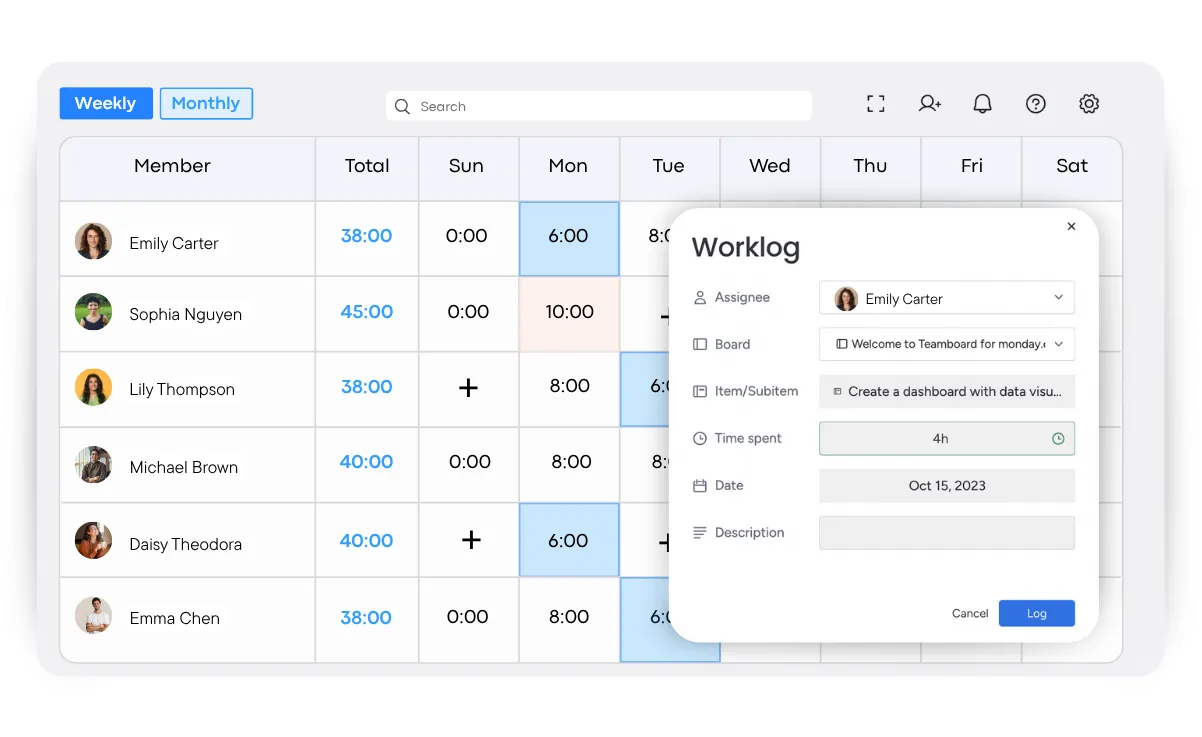Select Emma Chen's Monday 8:00 cell
This screenshot has width=1202, height=737.
pos(569,619)
